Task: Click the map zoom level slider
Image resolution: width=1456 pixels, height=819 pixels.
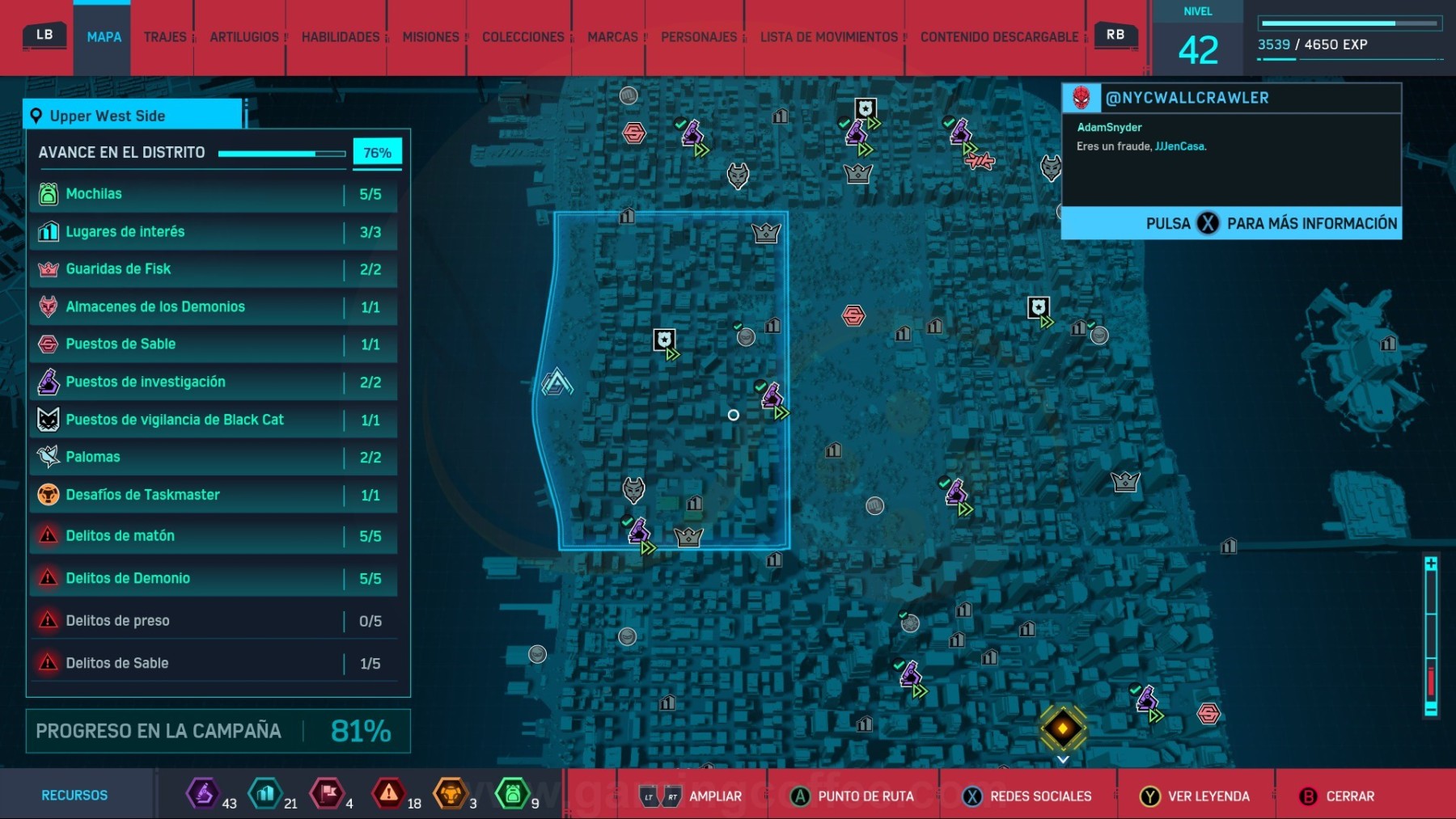Action: click(1431, 636)
